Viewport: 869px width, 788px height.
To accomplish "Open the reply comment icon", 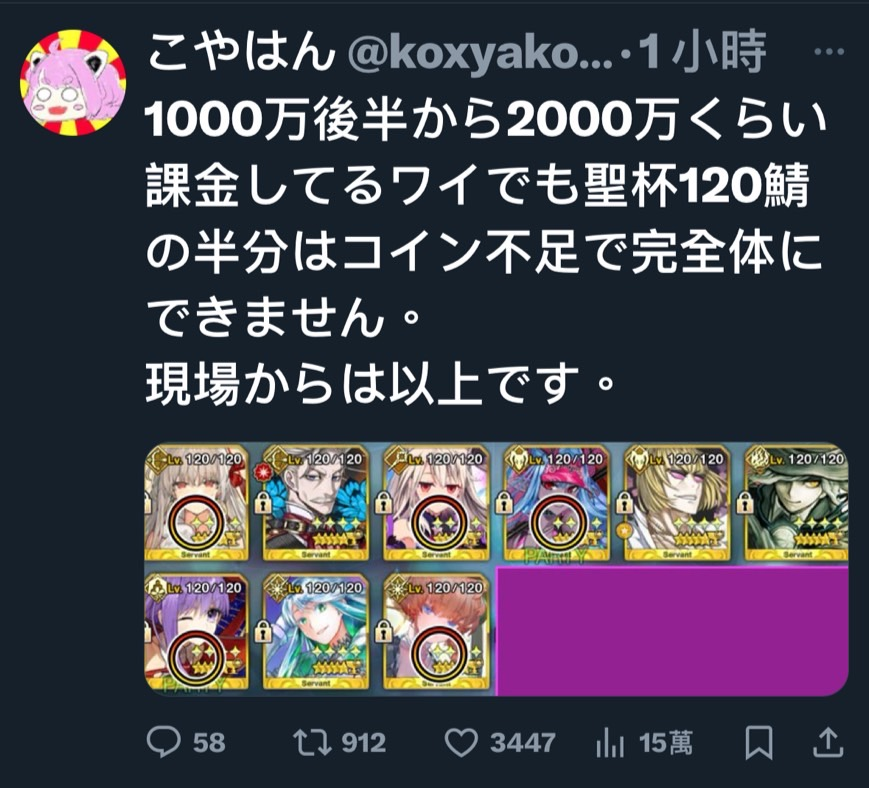I will click(x=163, y=743).
